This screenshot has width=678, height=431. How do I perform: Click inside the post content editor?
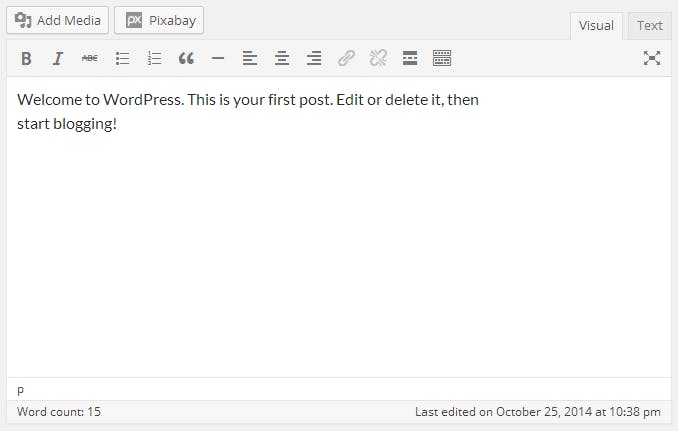(339, 227)
